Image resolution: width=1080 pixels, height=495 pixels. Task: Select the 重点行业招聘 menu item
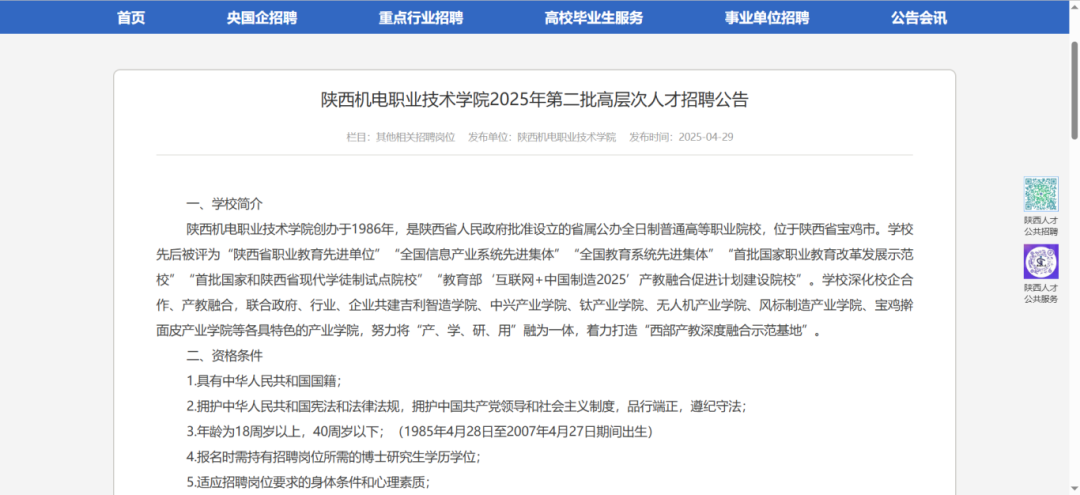coord(421,17)
